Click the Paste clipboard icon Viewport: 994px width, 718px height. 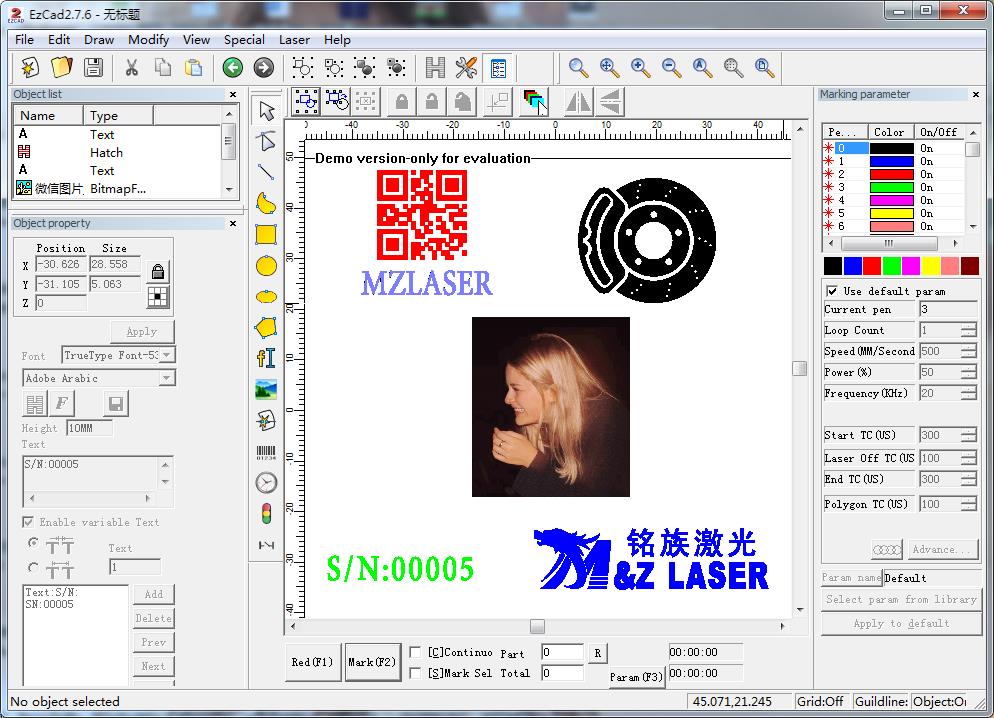[x=193, y=67]
